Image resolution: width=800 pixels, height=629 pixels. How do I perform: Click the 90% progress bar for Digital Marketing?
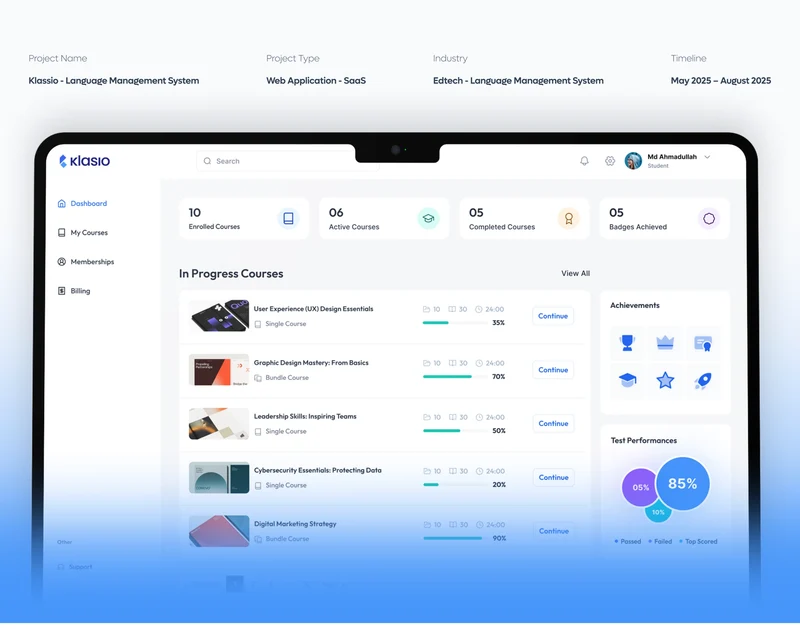(455, 538)
